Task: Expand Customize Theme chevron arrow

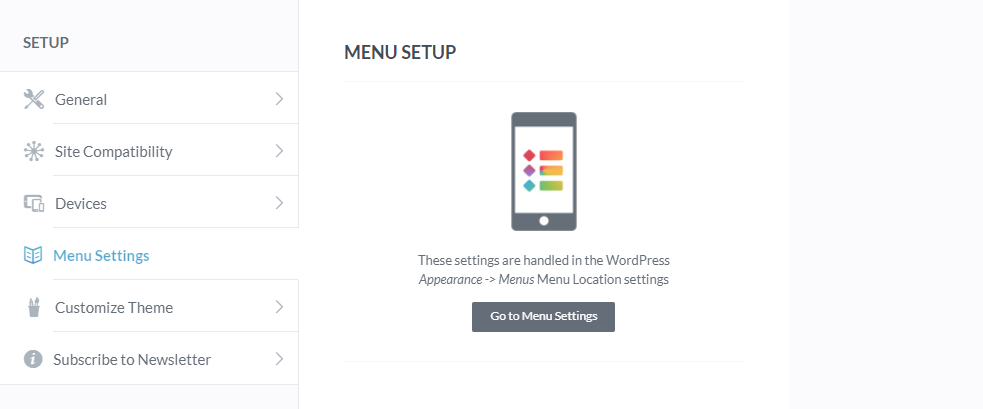Action: [280, 307]
